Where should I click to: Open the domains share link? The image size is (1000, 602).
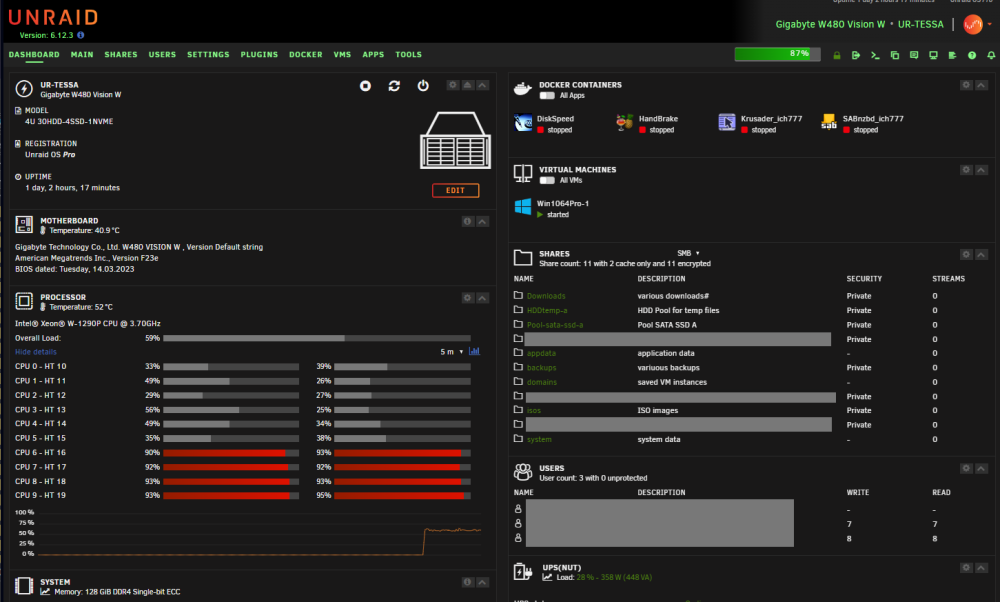pyautogui.click(x=542, y=382)
